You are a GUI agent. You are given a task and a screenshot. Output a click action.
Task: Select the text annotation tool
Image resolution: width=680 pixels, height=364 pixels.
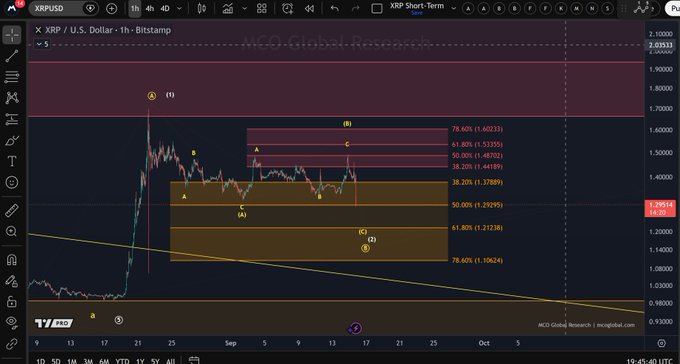12,161
